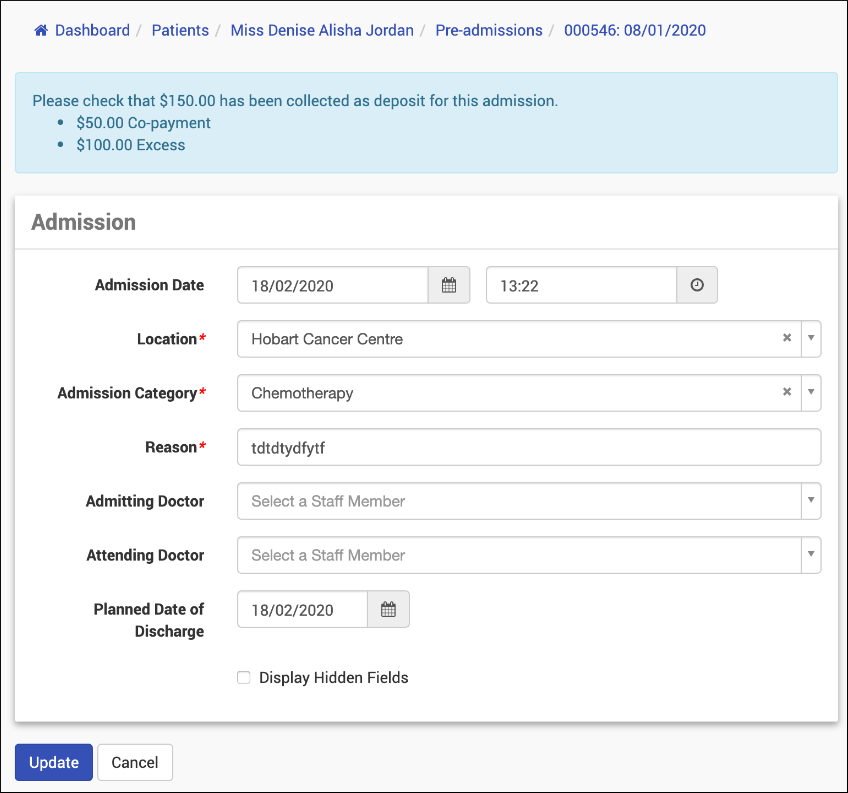Tick the Display Hidden Fields checkbox
This screenshot has height=793, width=848.
[244, 678]
